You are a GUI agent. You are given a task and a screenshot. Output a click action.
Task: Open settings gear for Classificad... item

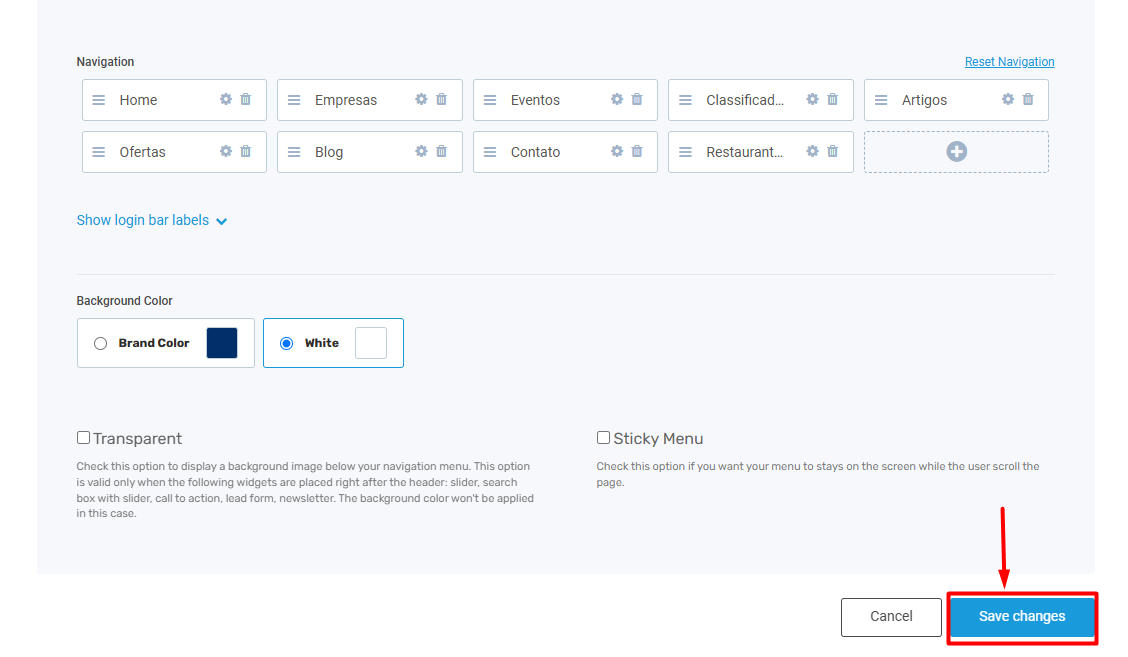coord(813,99)
